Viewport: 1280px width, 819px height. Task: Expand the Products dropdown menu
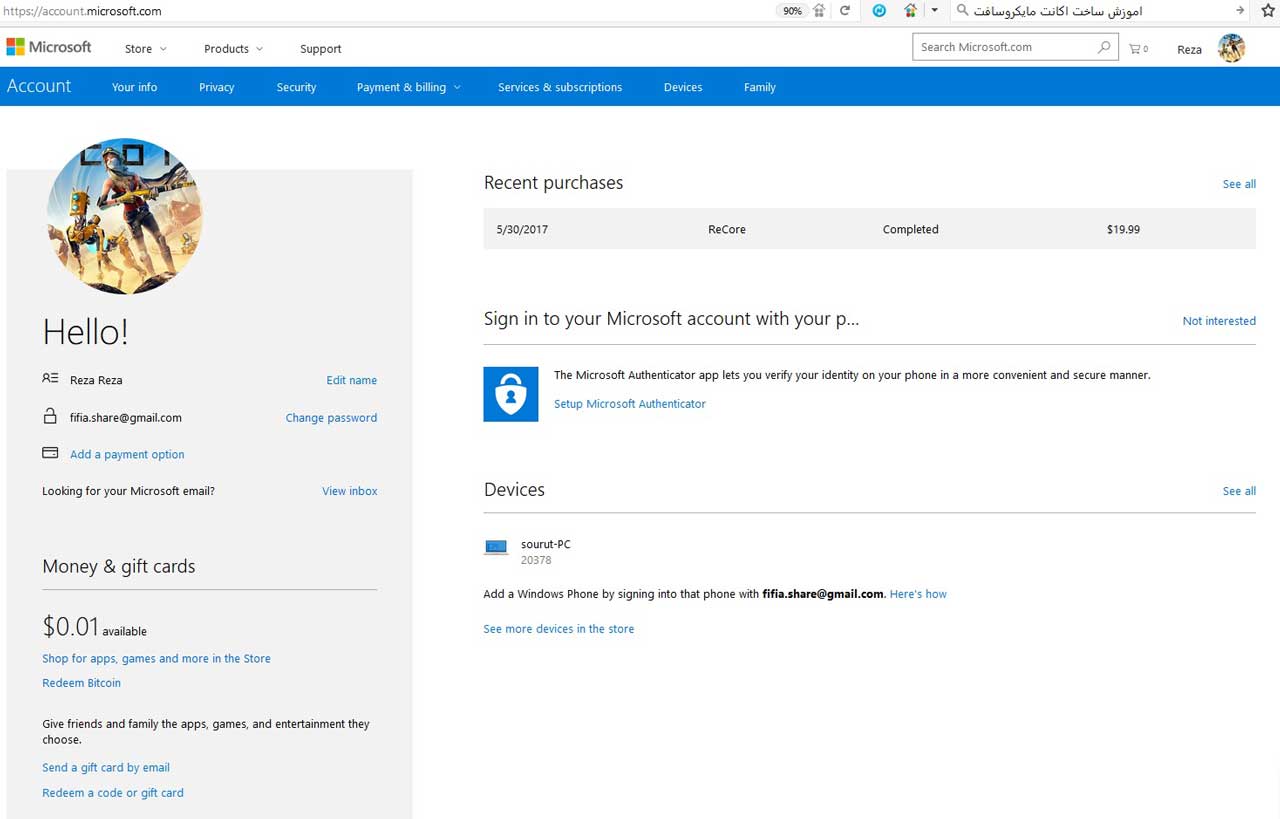pyautogui.click(x=233, y=49)
